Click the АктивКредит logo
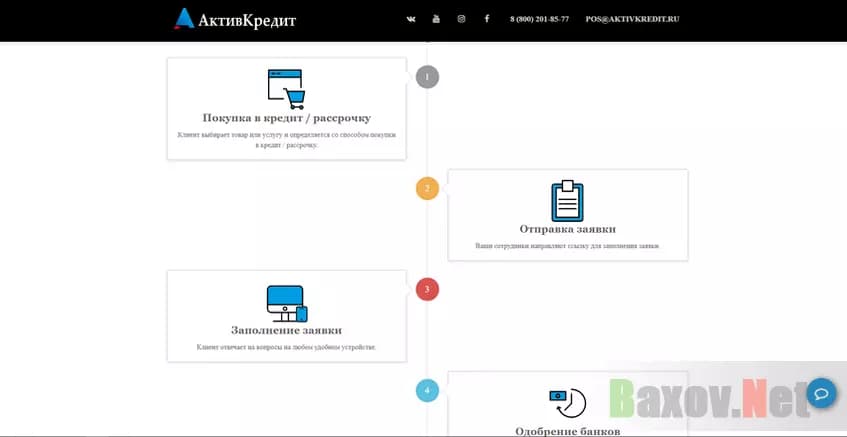Screen dimensions: 847x437 click(235, 19)
